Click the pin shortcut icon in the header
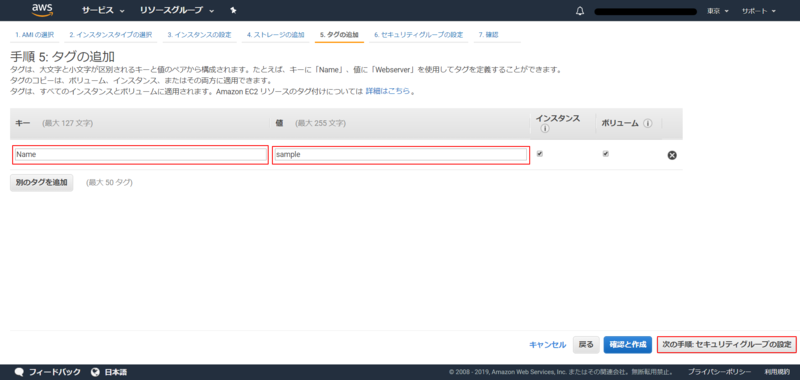The width and height of the screenshot is (800, 380). [233, 10]
